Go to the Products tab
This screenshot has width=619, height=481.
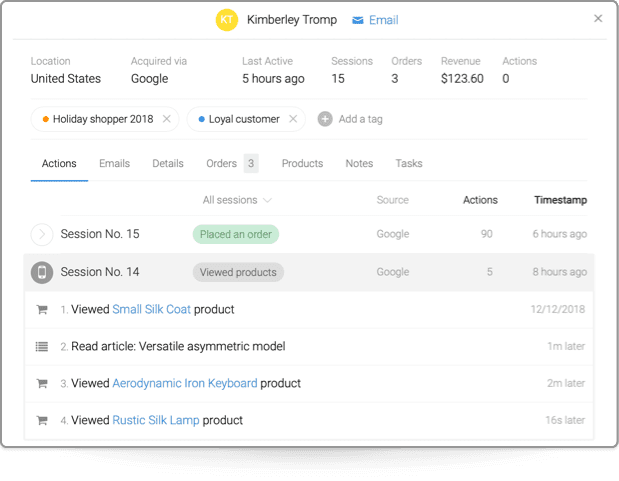302,163
